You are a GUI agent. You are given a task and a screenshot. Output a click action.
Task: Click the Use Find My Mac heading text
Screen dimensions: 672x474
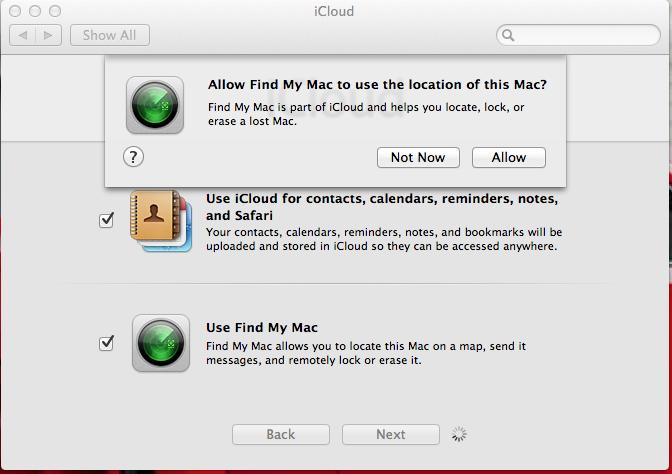click(x=262, y=327)
